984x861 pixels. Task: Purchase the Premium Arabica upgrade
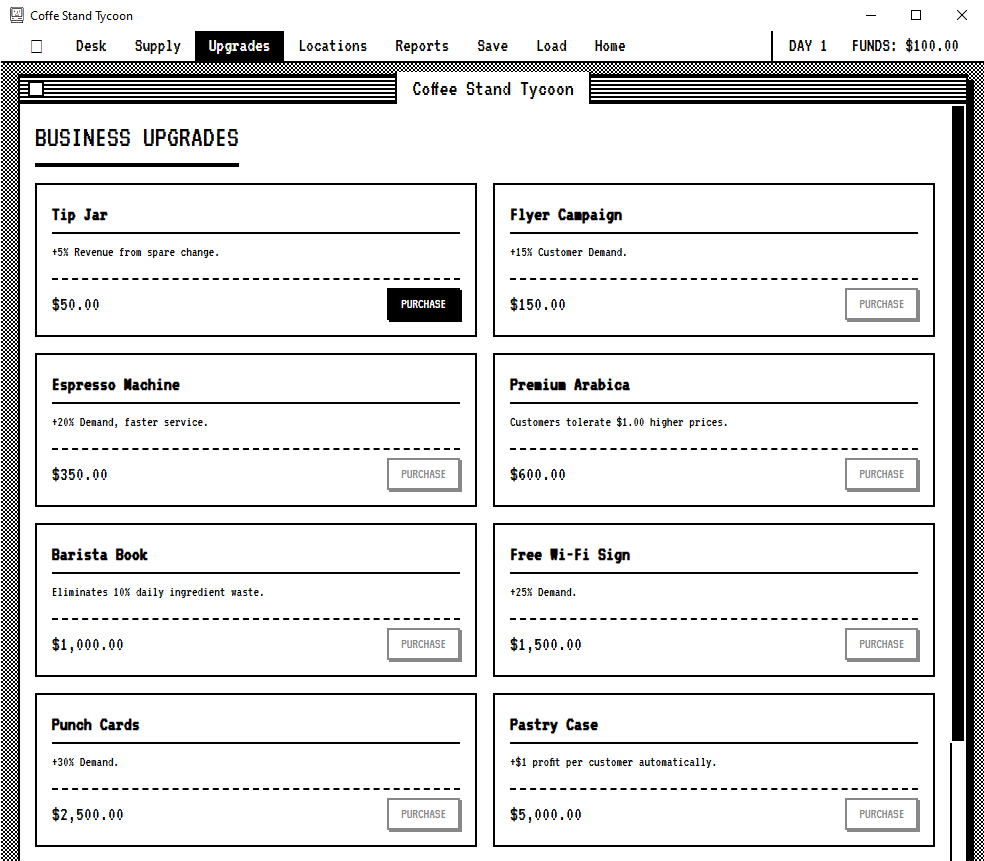click(882, 475)
